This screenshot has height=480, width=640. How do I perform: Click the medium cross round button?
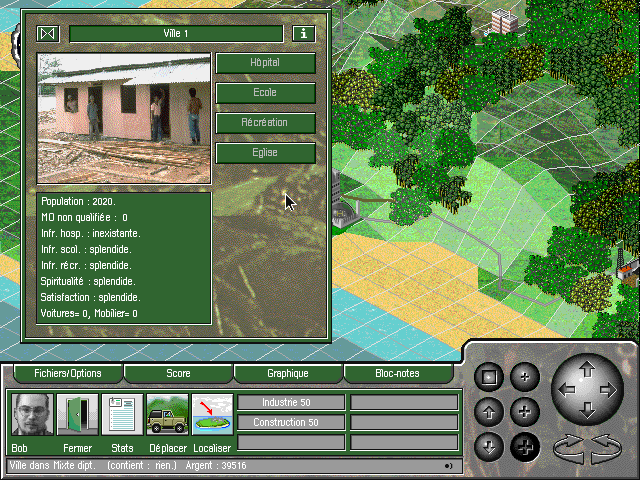click(525, 412)
